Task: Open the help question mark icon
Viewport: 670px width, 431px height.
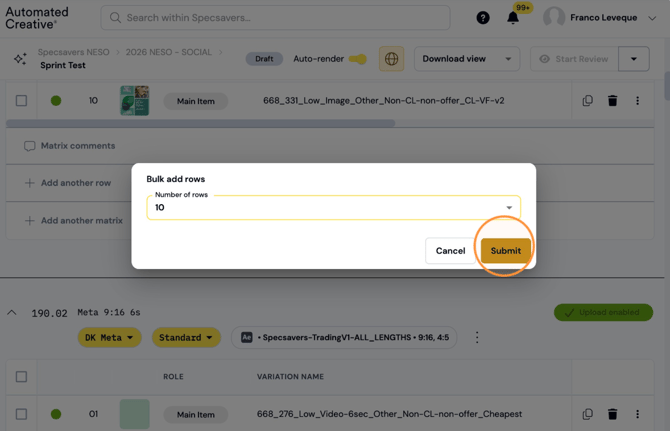Action: click(x=483, y=18)
